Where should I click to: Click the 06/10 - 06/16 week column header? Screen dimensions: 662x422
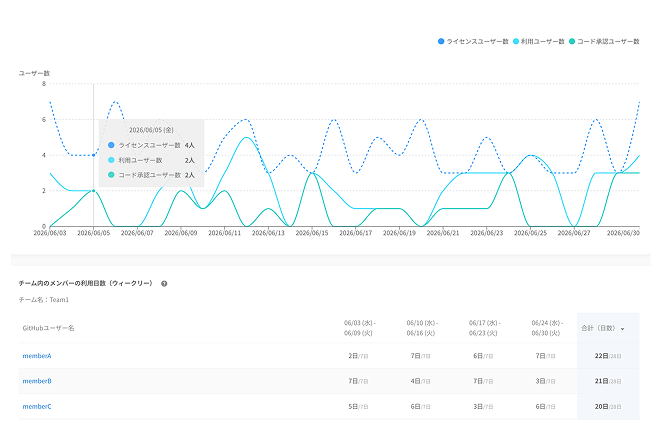[x=422, y=328]
